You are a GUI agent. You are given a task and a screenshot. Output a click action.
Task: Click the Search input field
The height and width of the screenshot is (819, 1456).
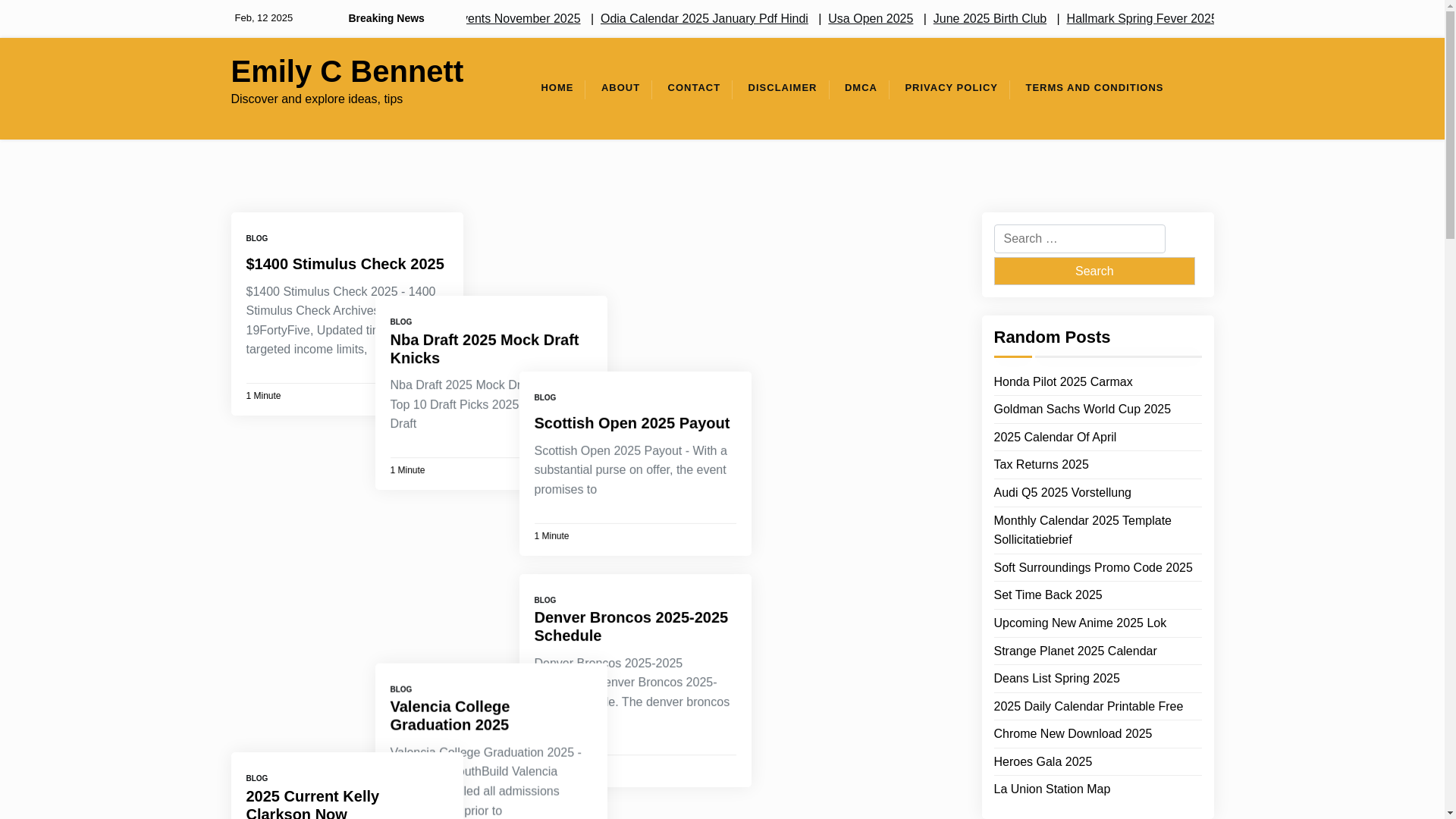[1079, 239]
